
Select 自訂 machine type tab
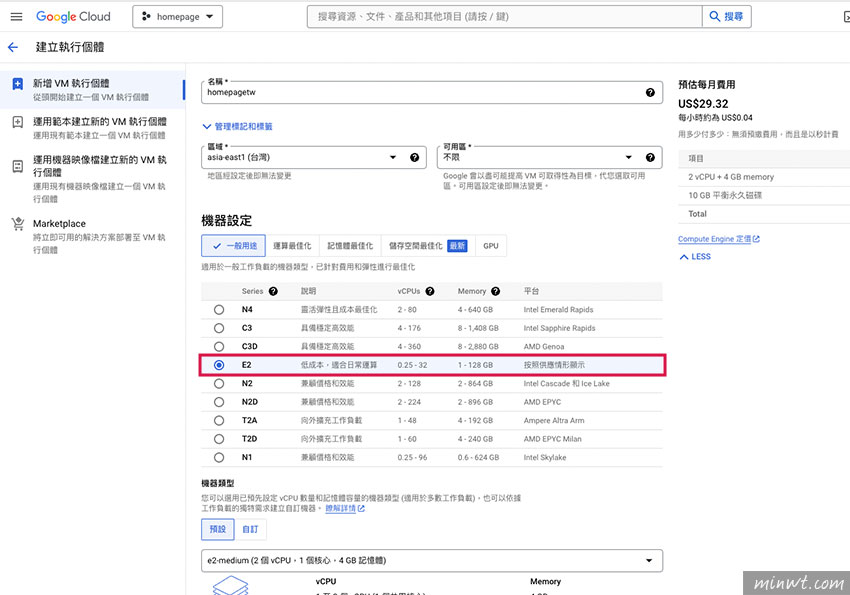point(250,529)
